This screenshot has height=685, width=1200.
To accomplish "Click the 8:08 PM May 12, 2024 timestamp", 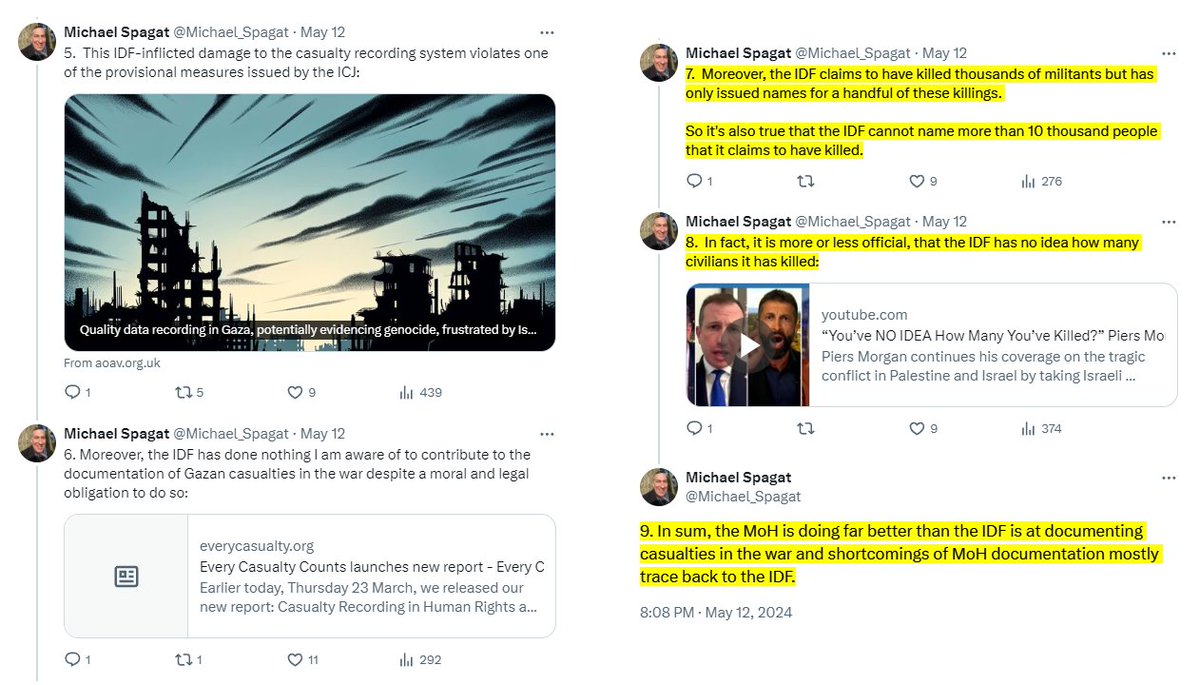I will (x=716, y=612).
